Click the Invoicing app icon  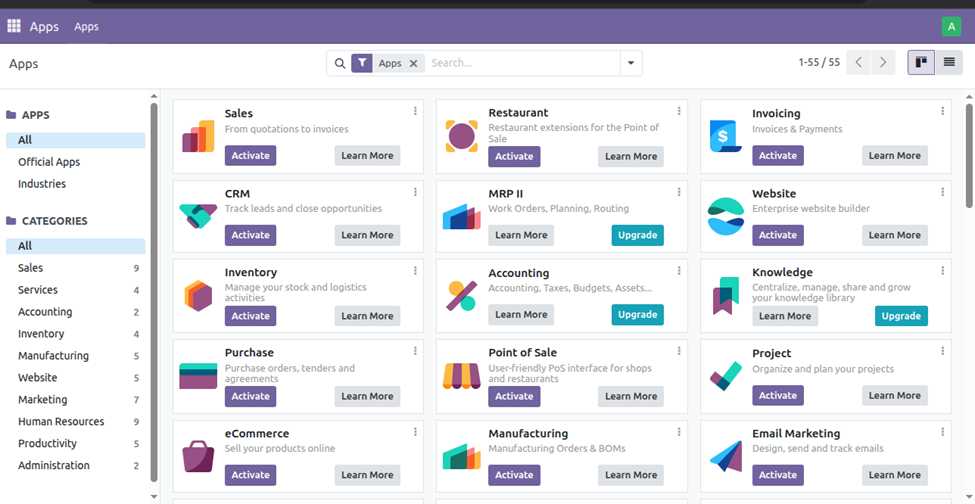click(x=726, y=136)
